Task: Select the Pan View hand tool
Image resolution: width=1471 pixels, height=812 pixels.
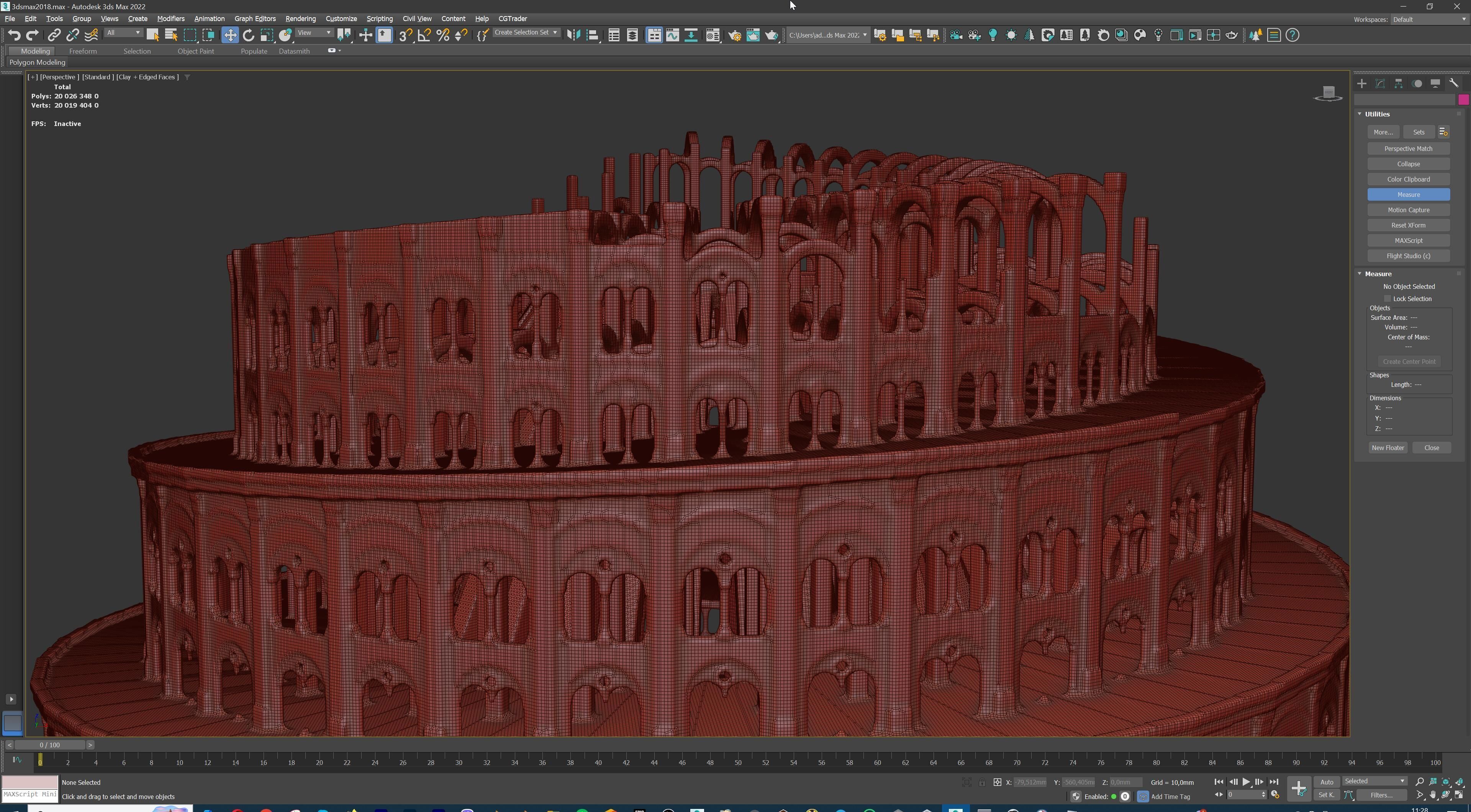Action: pos(1433,795)
